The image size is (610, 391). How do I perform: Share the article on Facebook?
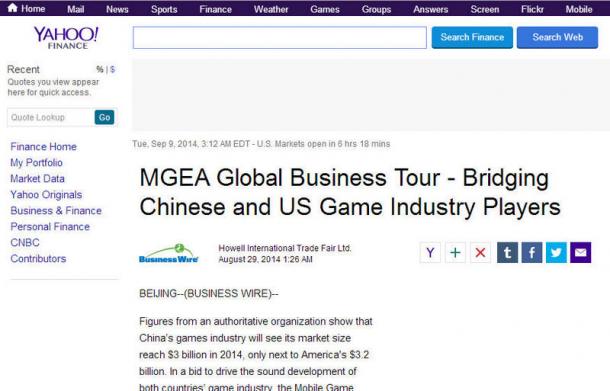tap(532, 252)
